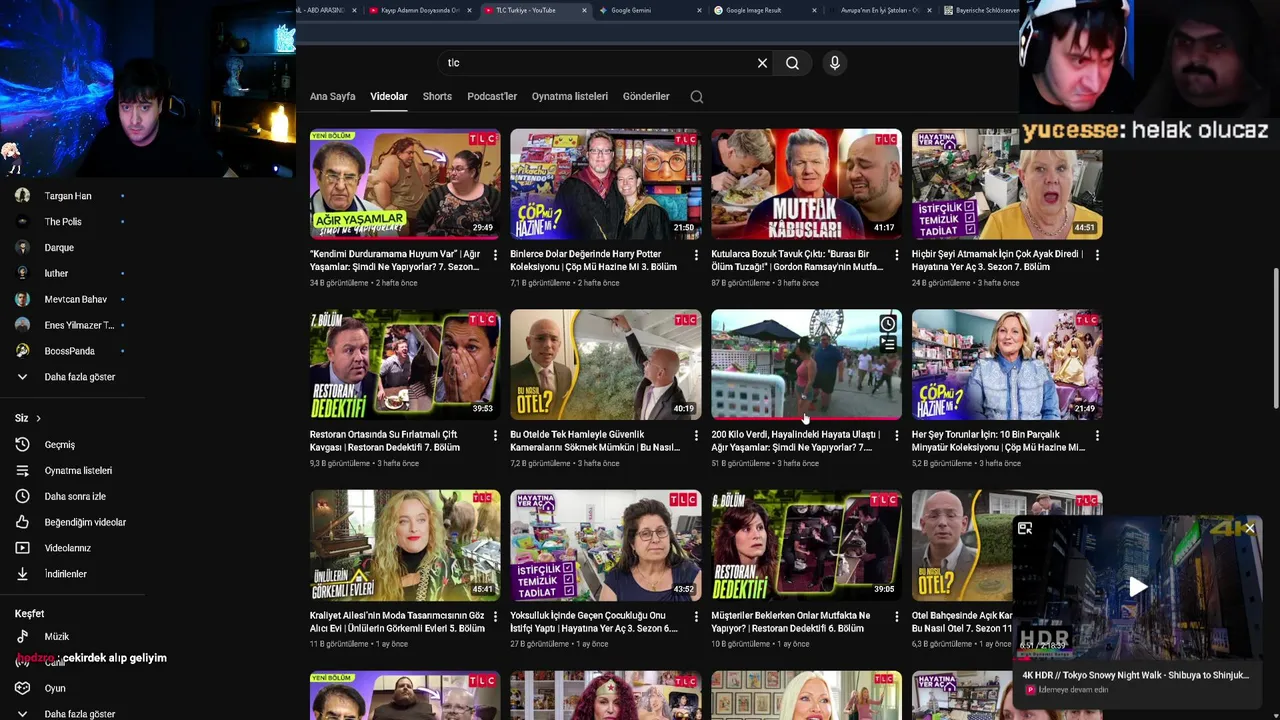1280x720 pixels.
Task: Close the Google Gemini browser tab
Action: click(699, 10)
